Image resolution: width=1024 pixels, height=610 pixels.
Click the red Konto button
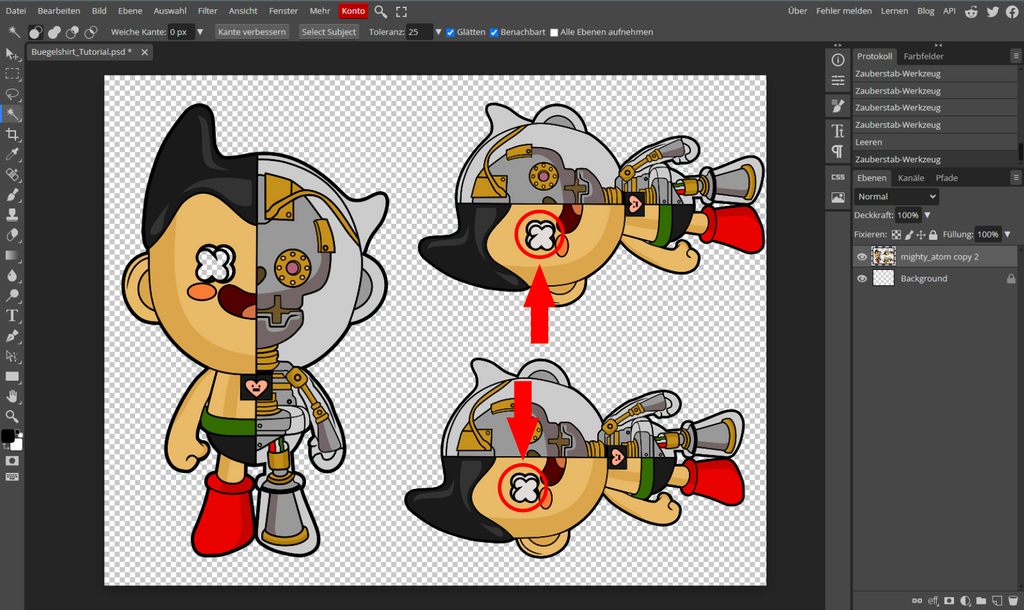(353, 11)
